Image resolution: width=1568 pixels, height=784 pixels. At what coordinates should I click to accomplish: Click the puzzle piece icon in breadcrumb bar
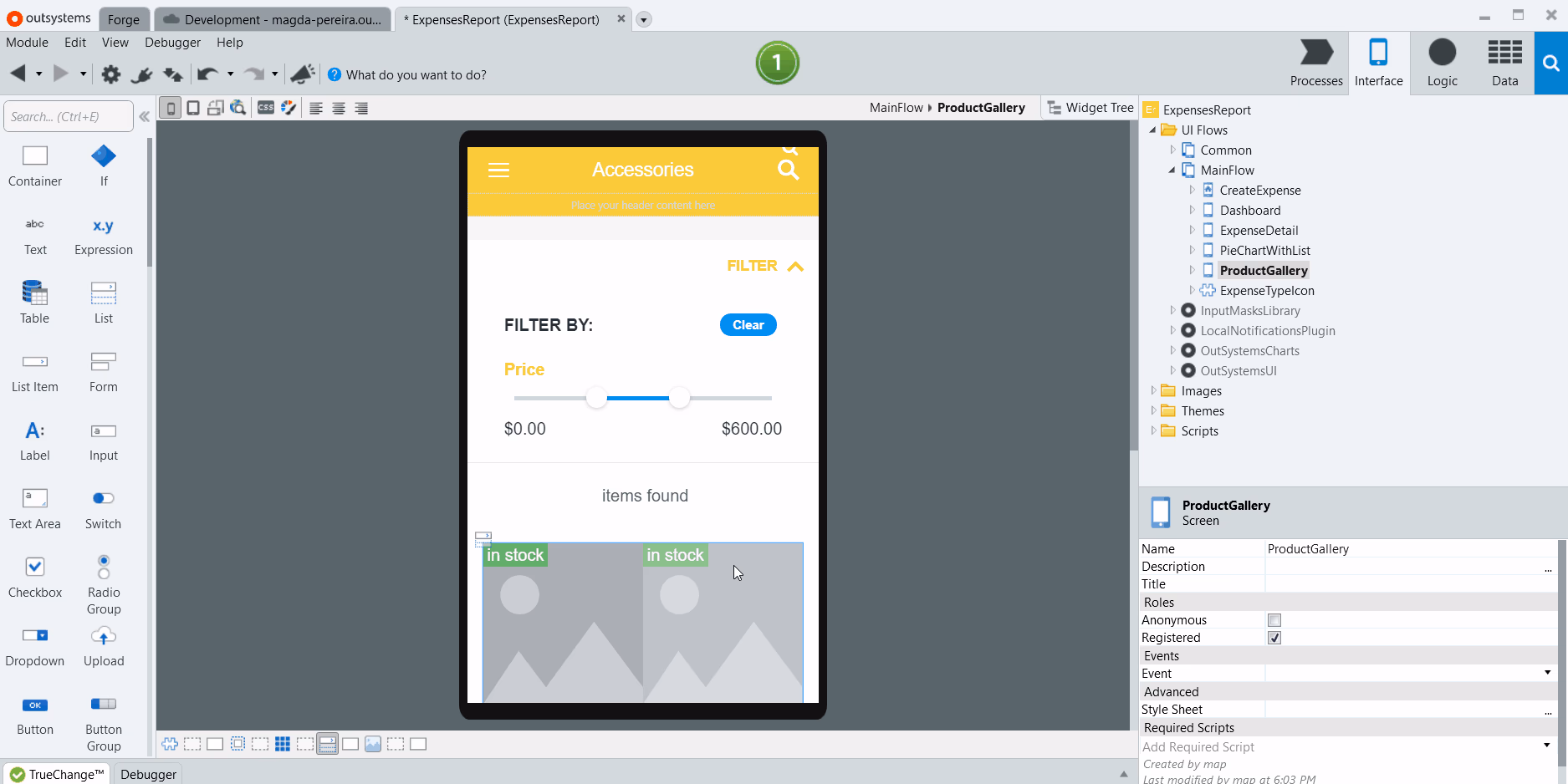pyautogui.click(x=170, y=744)
